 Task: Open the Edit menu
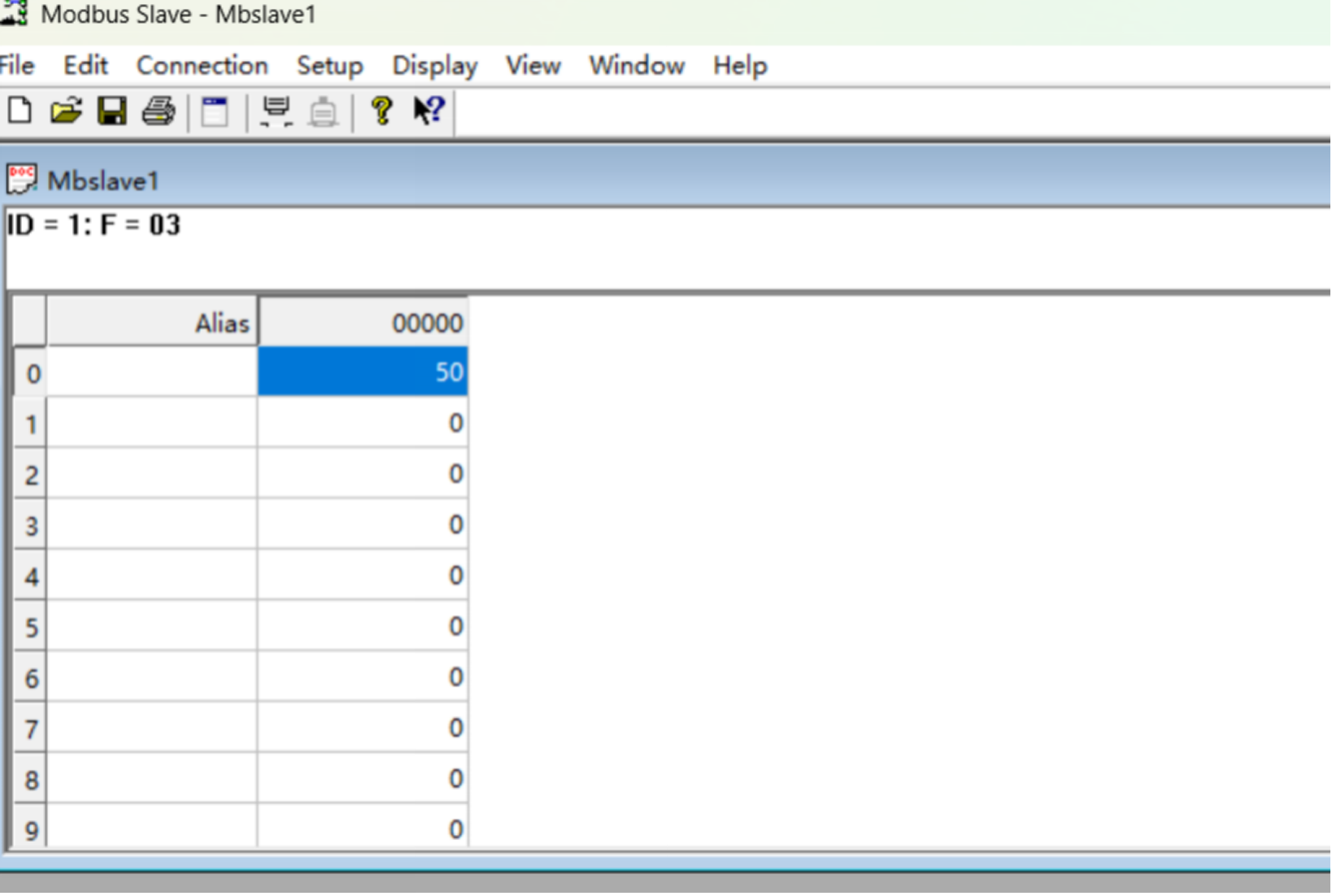click(x=85, y=66)
